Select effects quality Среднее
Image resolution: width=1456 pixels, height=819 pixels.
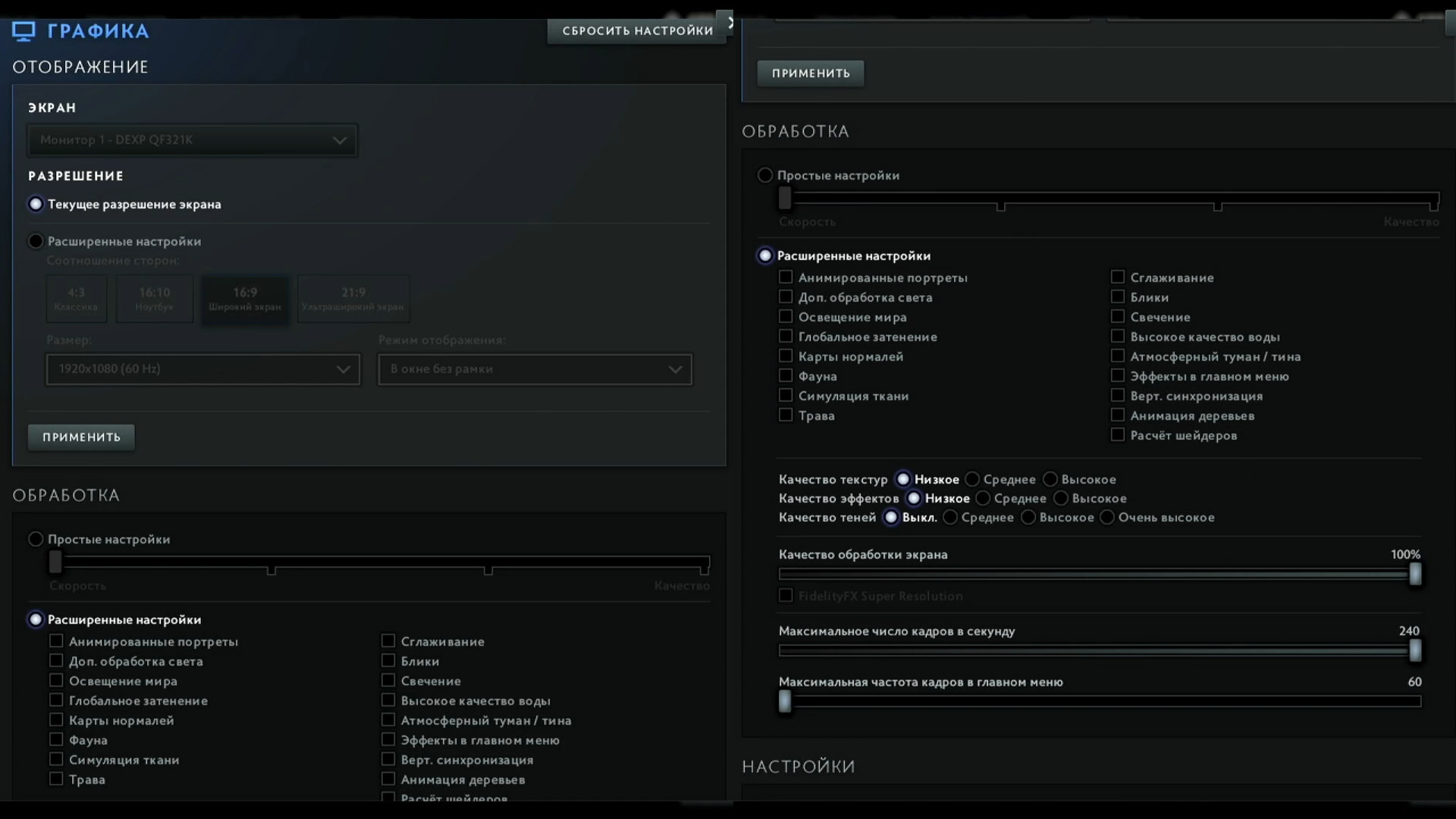coord(983,498)
